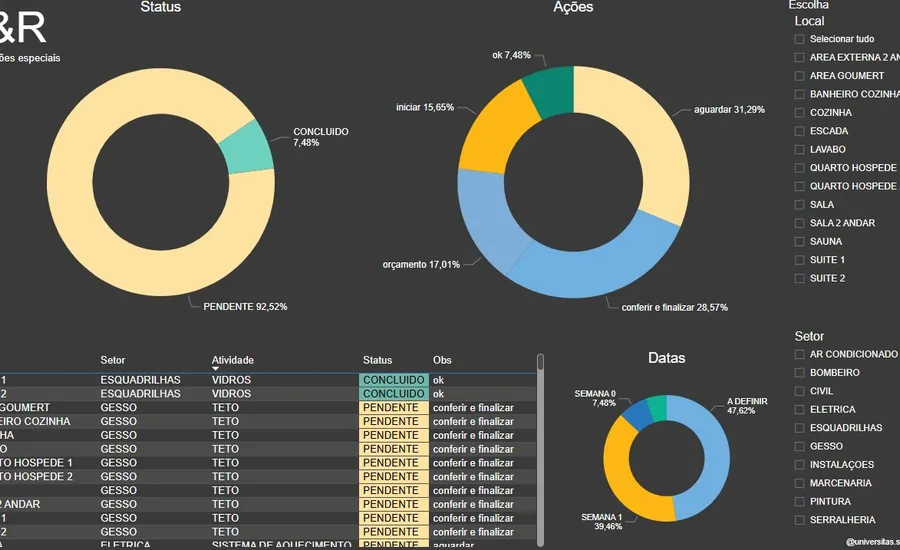
Task: Click VIDROS in the first table row
Action: coord(231,380)
